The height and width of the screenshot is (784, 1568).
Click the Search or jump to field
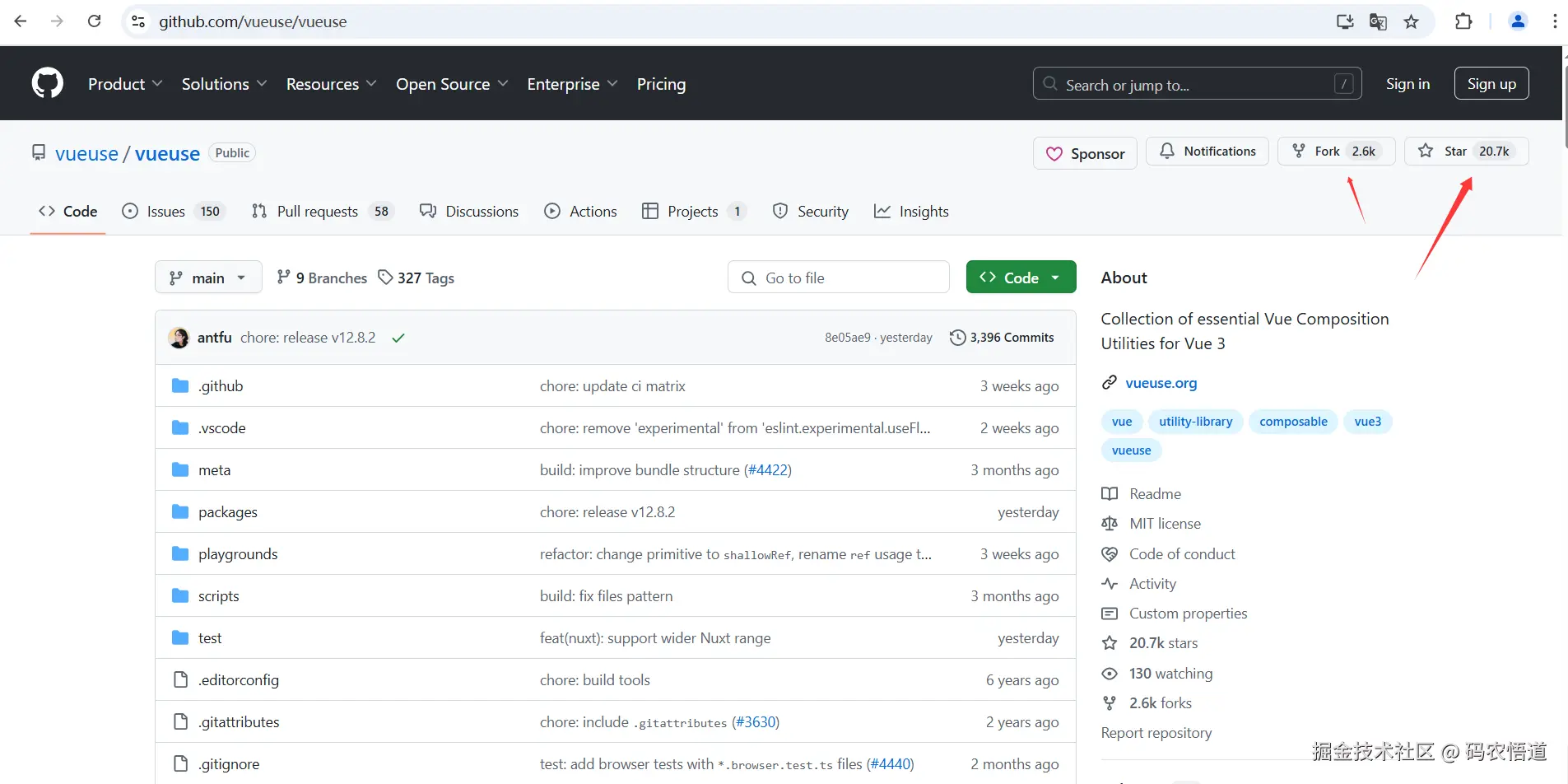[x=1198, y=83]
